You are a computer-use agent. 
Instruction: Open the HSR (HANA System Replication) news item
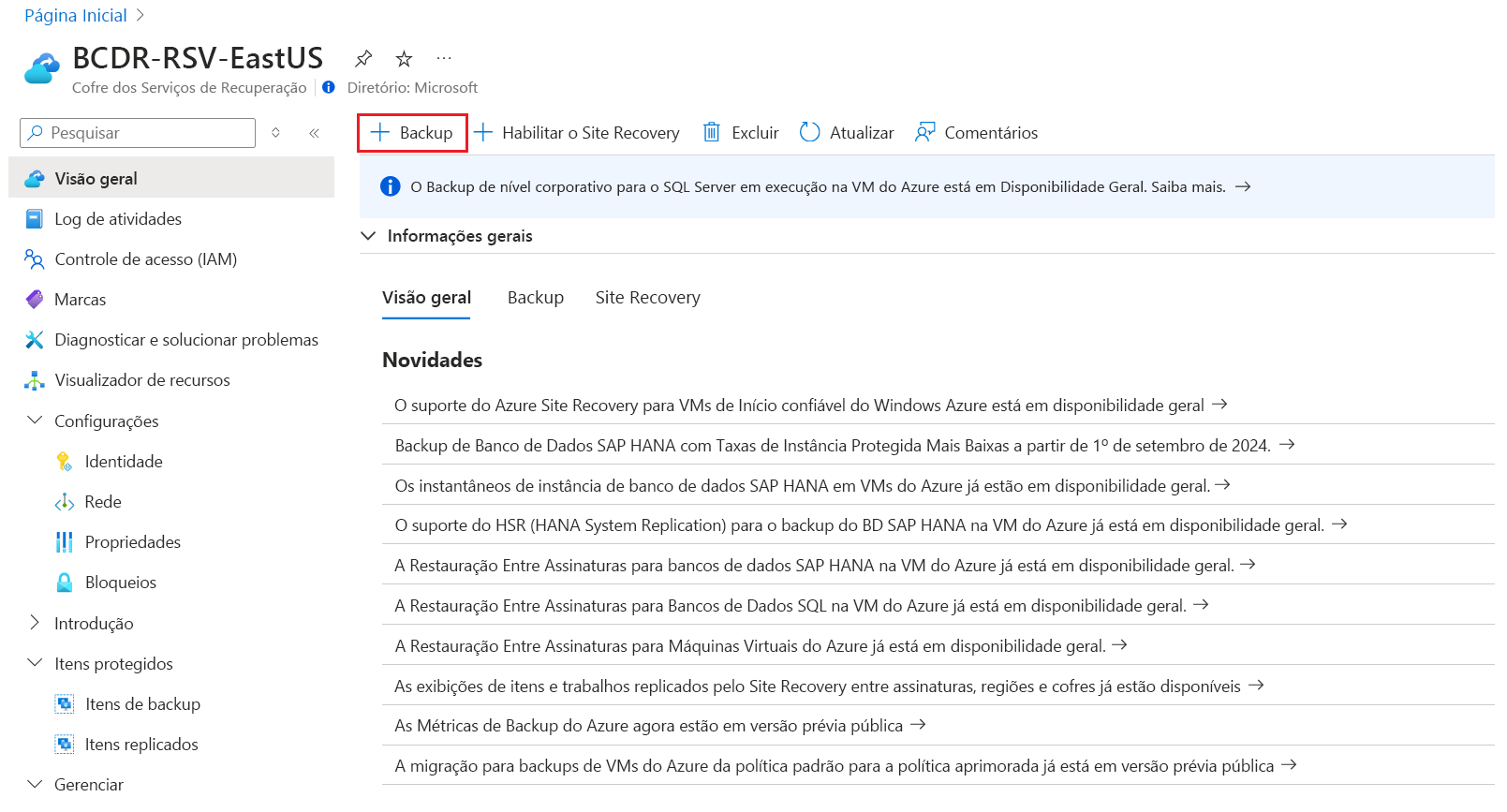(871, 525)
